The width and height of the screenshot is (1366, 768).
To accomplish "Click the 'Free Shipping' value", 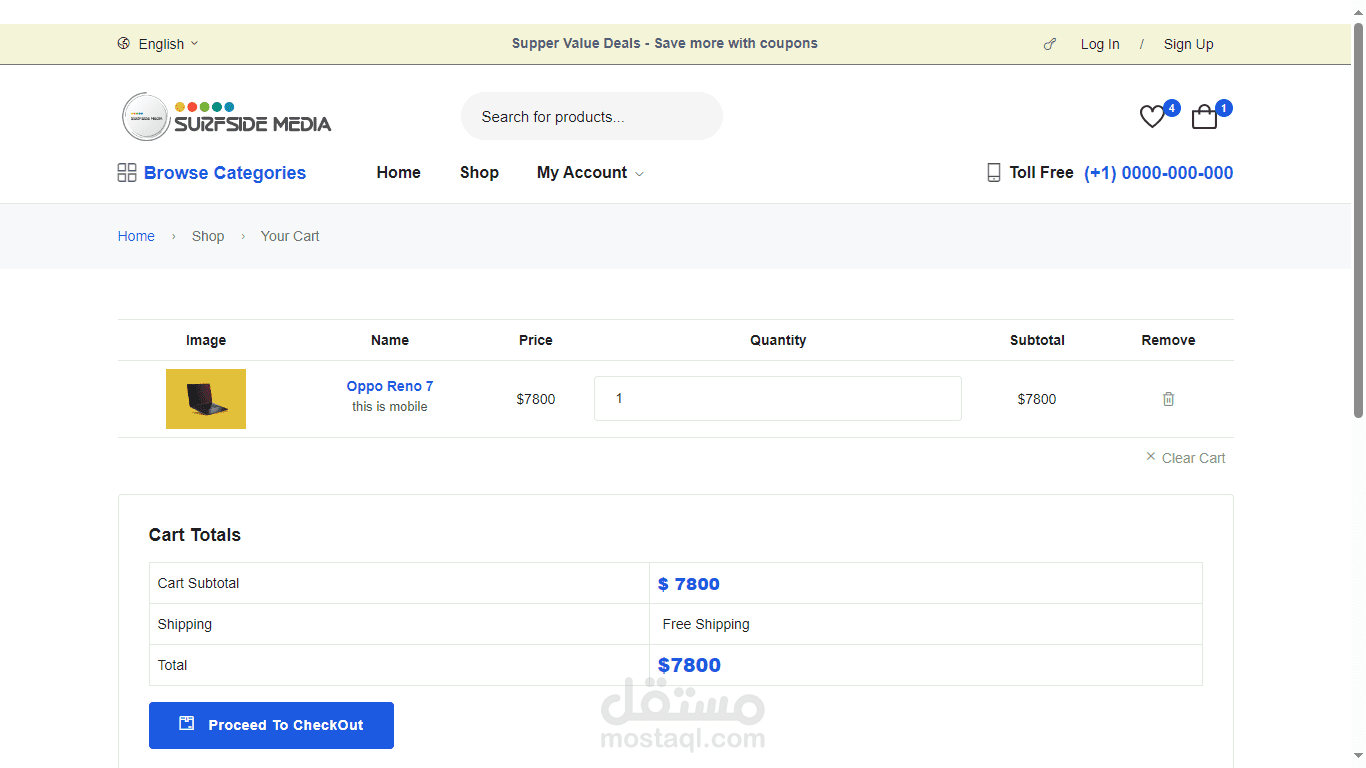I will point(706,624).
